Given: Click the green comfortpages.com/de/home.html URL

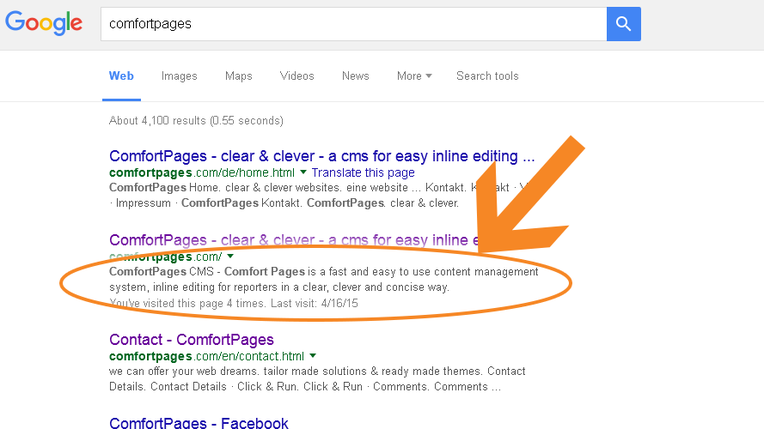Looking at the screenshot, I should point(203,173).
